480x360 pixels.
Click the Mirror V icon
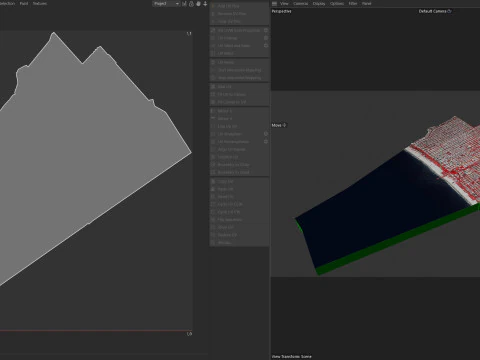point(213,119)
